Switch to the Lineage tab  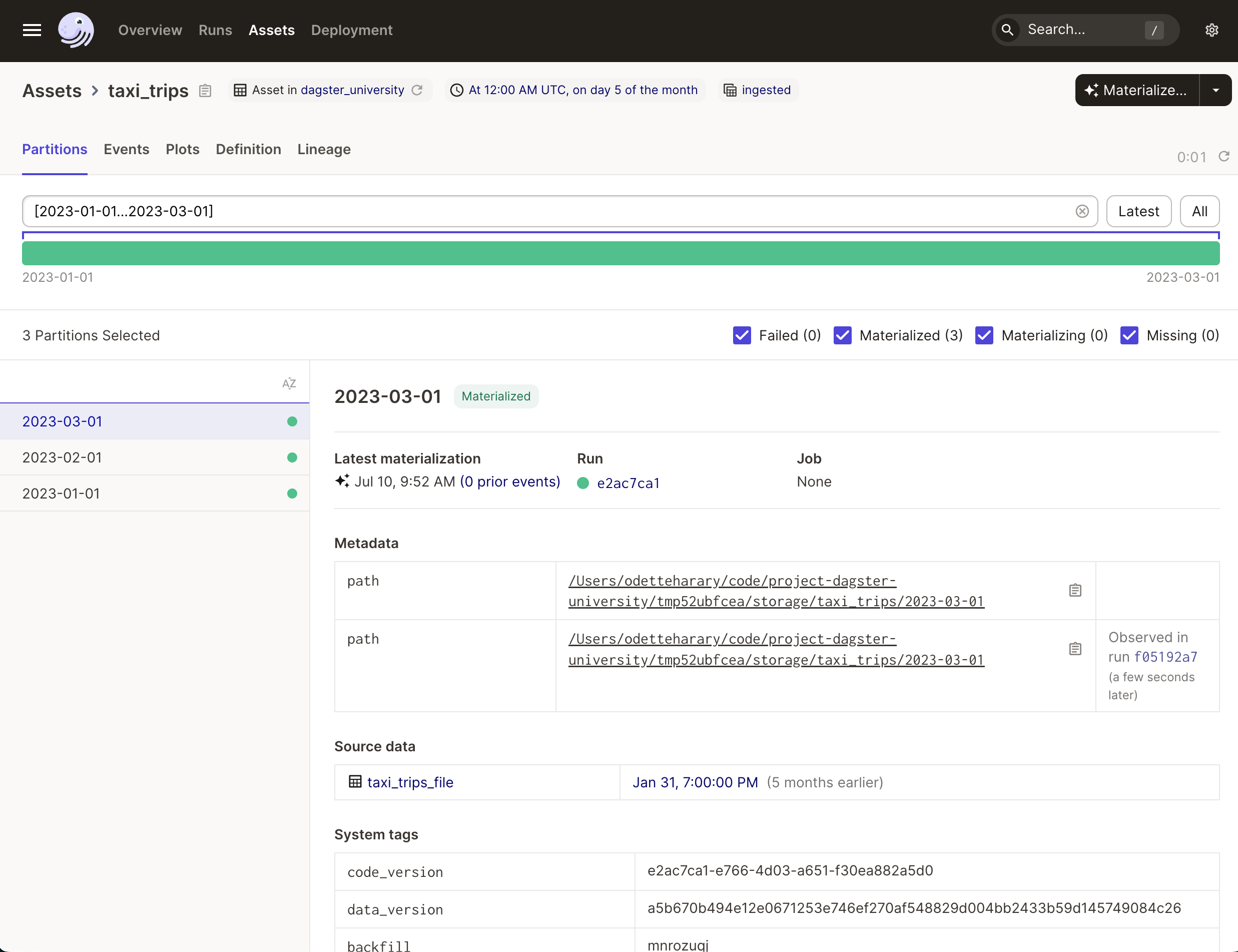point(324,150)
